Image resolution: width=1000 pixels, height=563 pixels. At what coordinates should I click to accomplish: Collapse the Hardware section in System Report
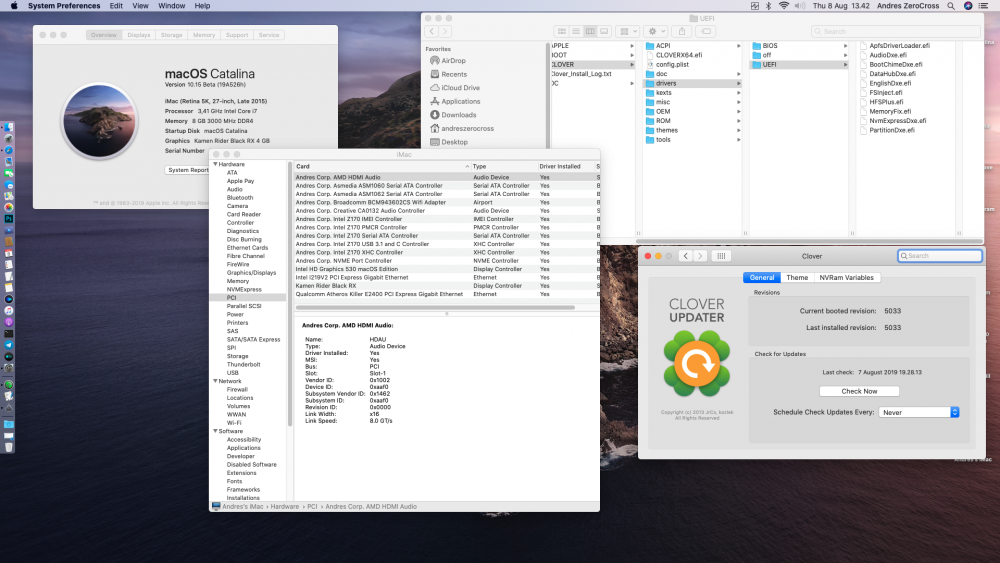(216, 164)
